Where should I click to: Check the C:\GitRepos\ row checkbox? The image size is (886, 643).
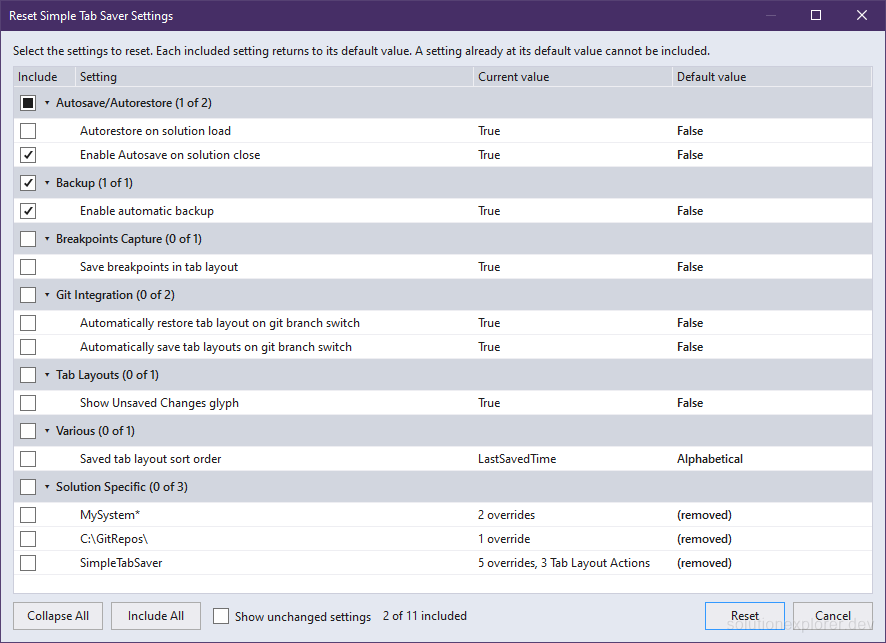[28, 539]
